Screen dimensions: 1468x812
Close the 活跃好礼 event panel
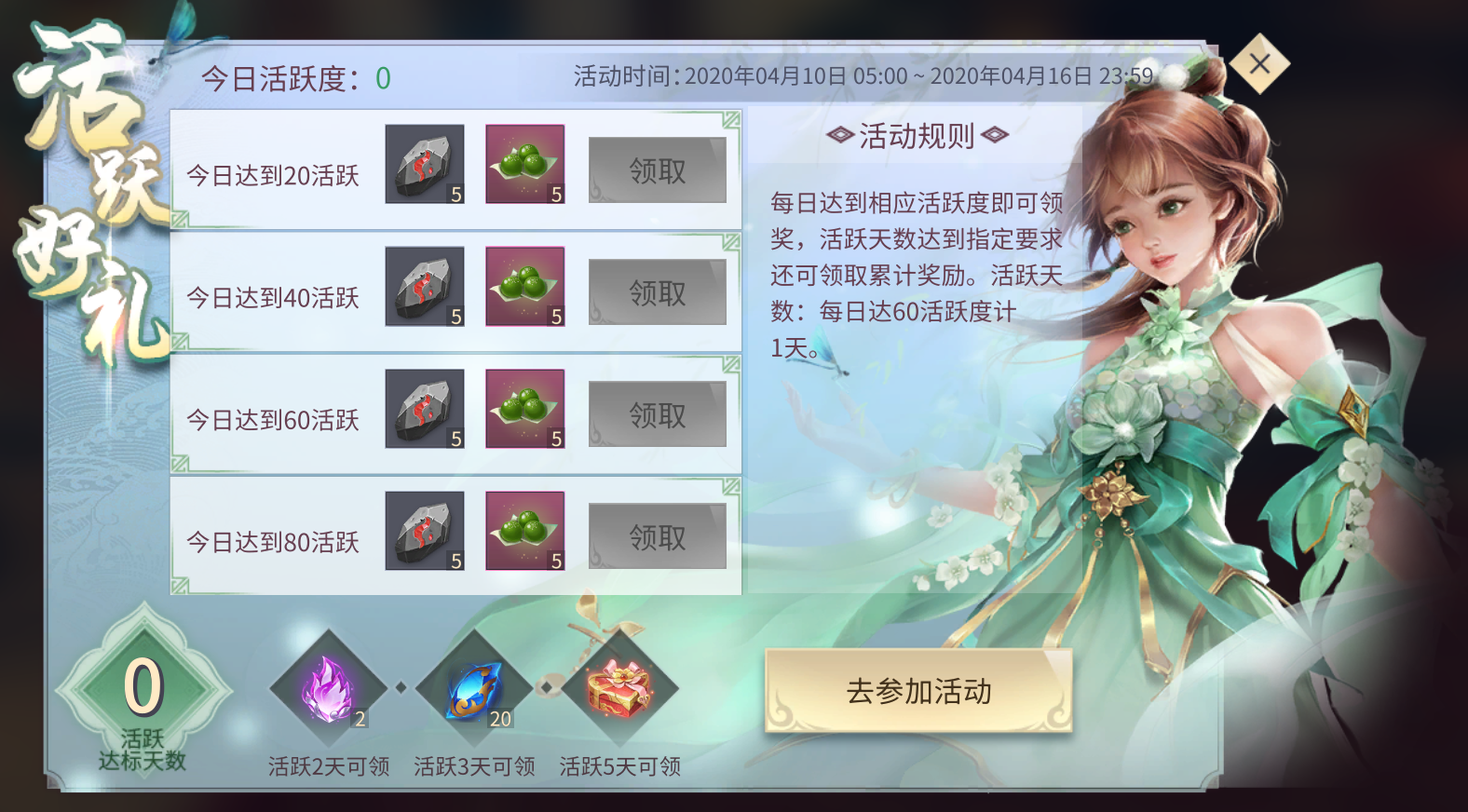1259,63
